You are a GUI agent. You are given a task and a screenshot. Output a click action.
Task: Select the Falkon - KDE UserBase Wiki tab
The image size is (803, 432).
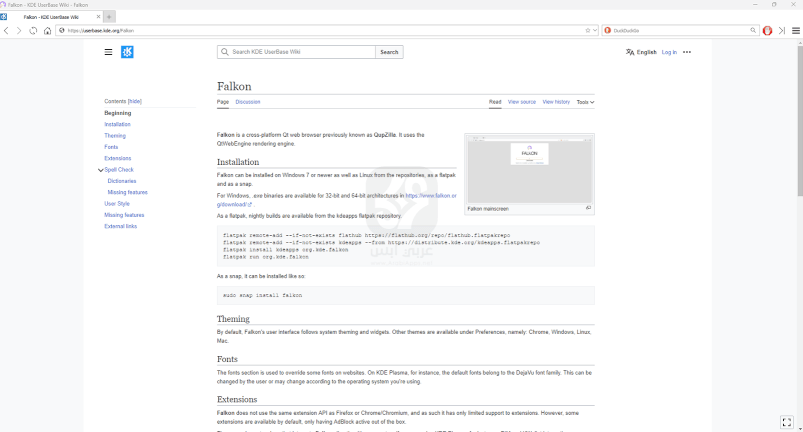tap(51, 17)
